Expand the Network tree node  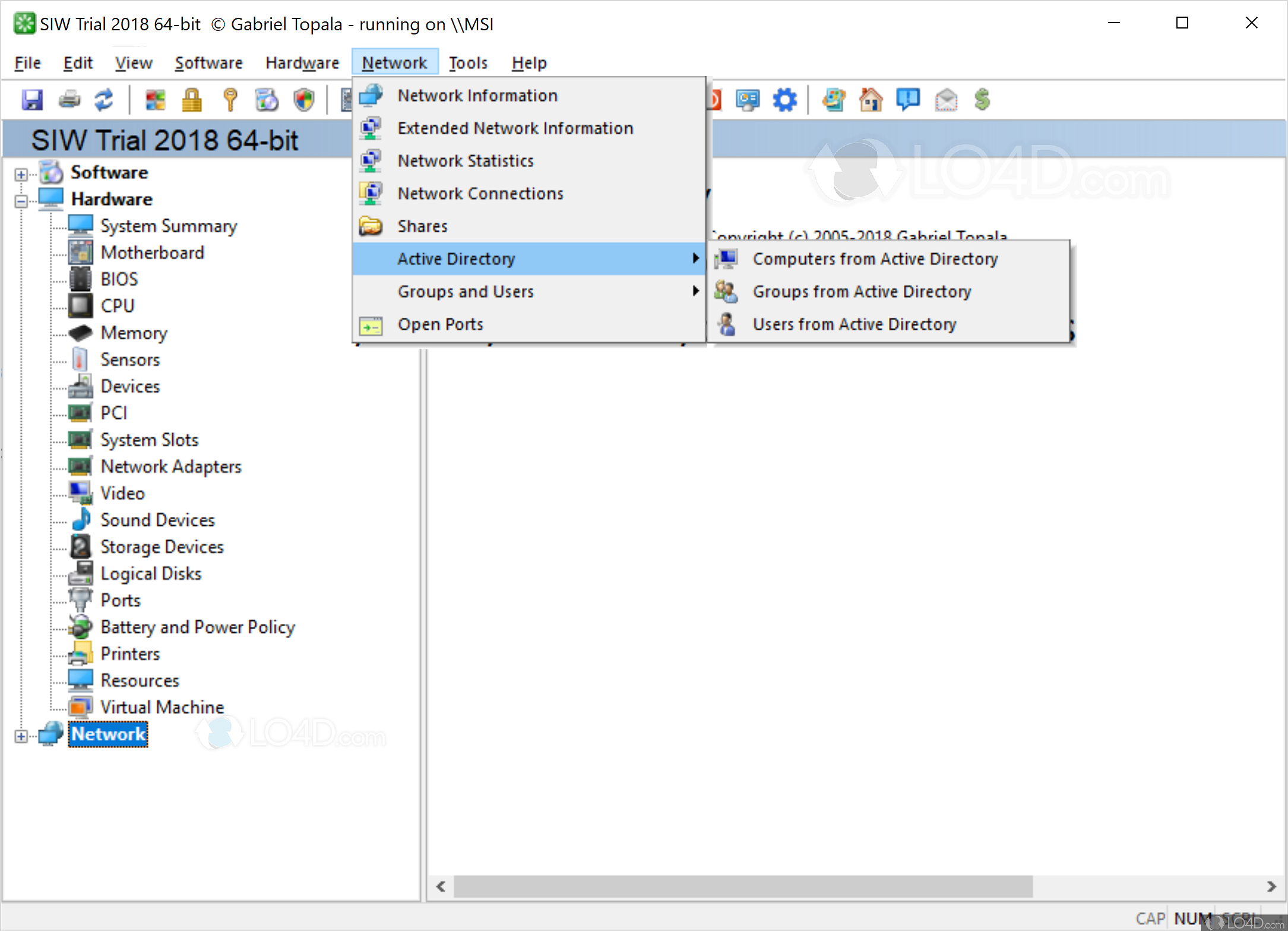(21, 736)
